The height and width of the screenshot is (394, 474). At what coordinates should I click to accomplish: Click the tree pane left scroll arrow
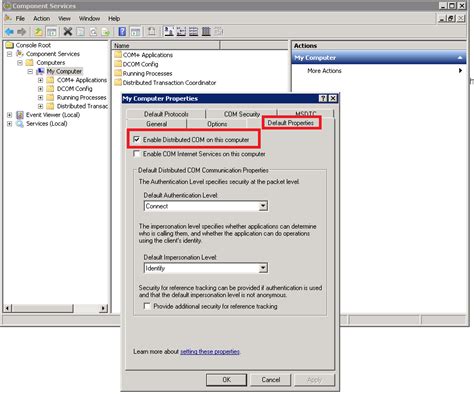click(x=7, y=308)
